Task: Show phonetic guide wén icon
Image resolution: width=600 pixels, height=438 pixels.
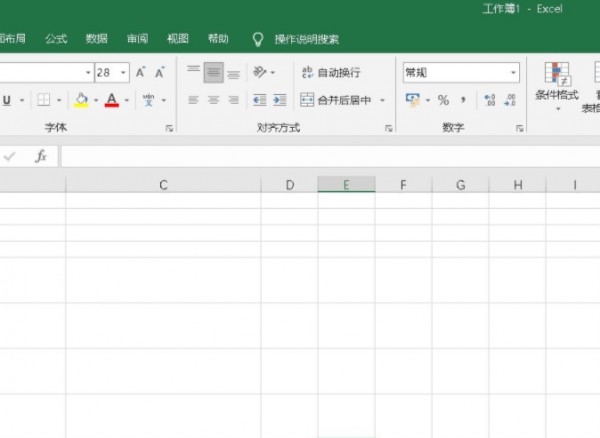Action: click(x=148, y=100)
